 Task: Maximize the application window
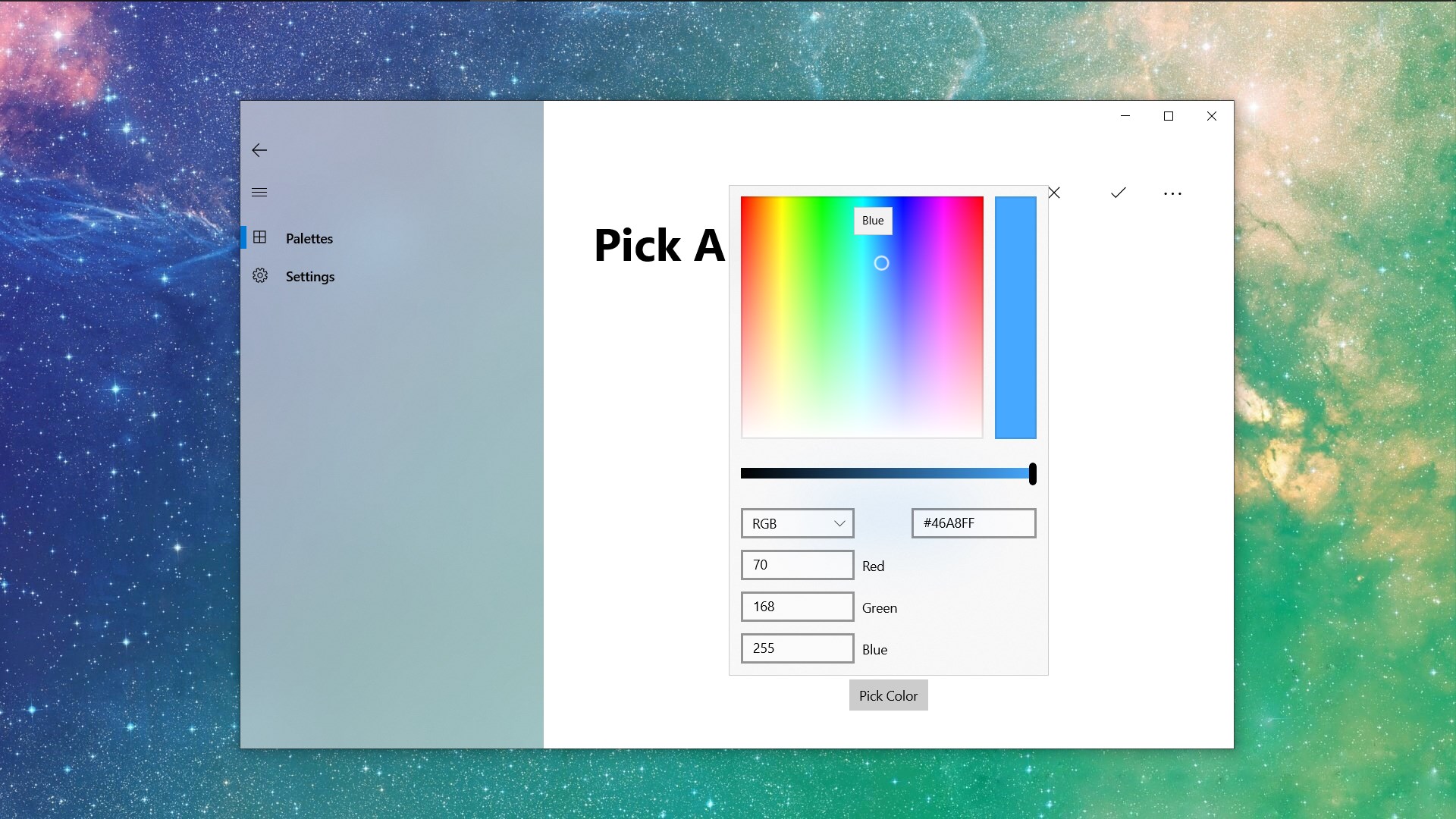click(x=1169, y=116)
